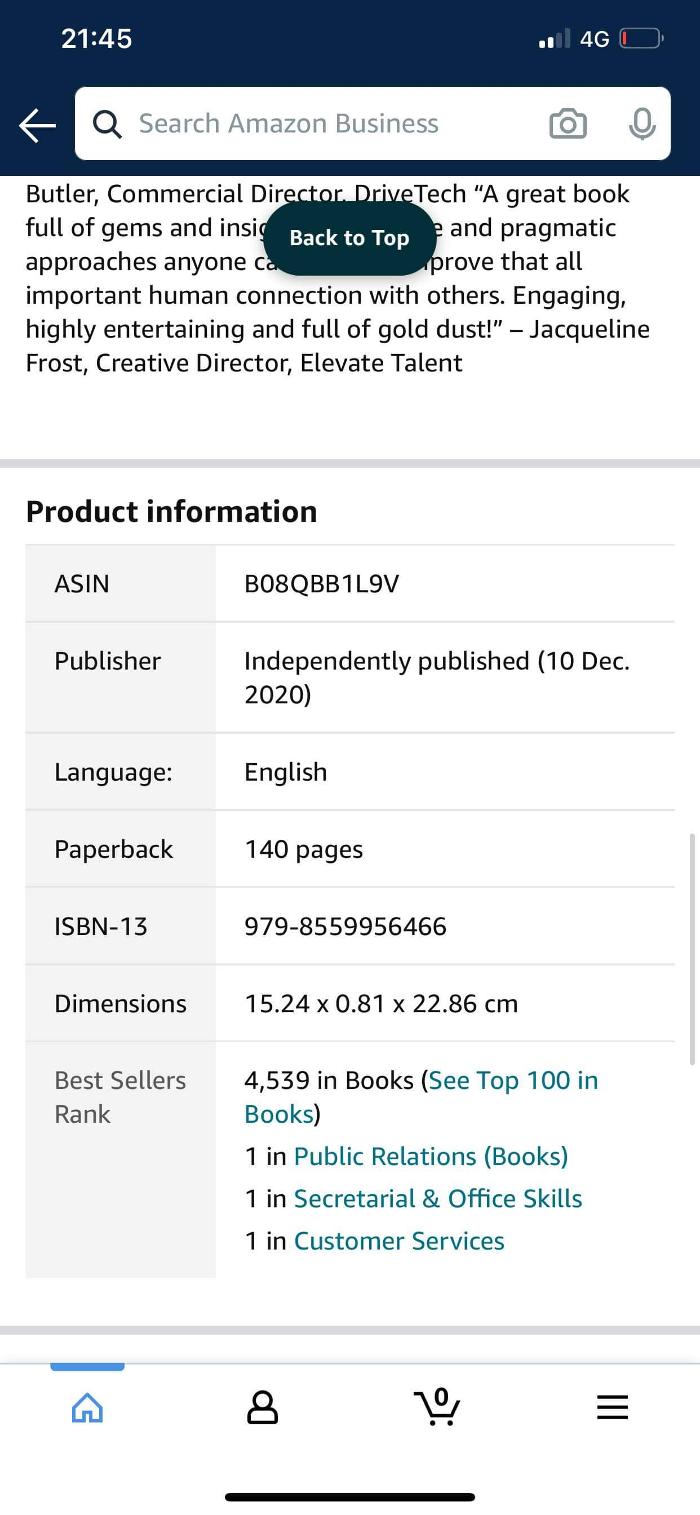Open the shopping cart icon
Image resolution: width=700 pixels, height=1515 pixels.
coord(437,1407)
